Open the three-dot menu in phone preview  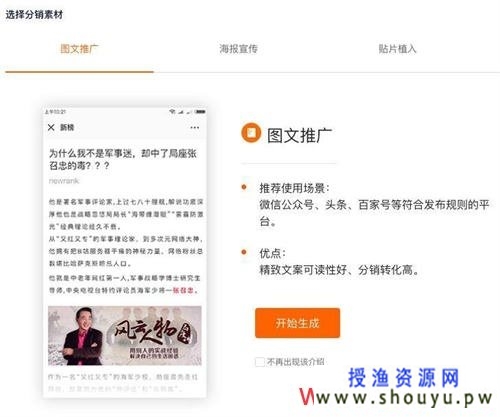click(195, 127)
